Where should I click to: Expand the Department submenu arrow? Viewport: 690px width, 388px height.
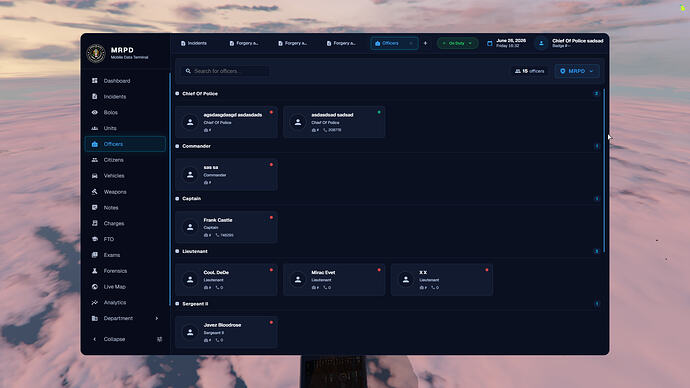[x=157, y=318]
